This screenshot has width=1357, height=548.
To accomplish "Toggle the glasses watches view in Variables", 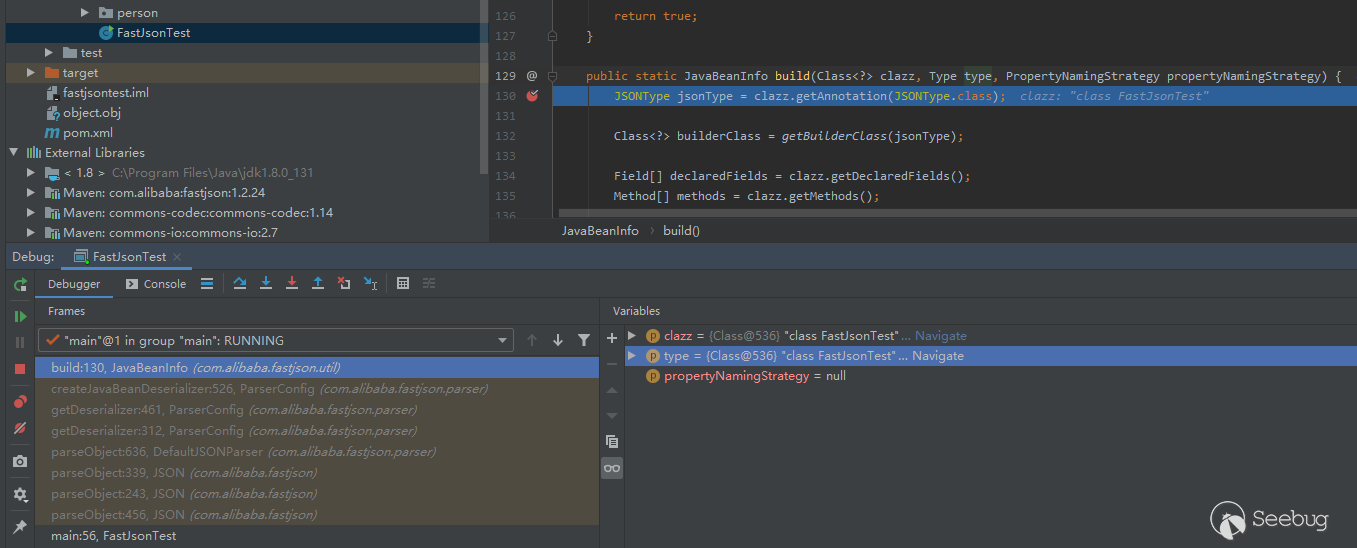I will click(x=612, y=468).
